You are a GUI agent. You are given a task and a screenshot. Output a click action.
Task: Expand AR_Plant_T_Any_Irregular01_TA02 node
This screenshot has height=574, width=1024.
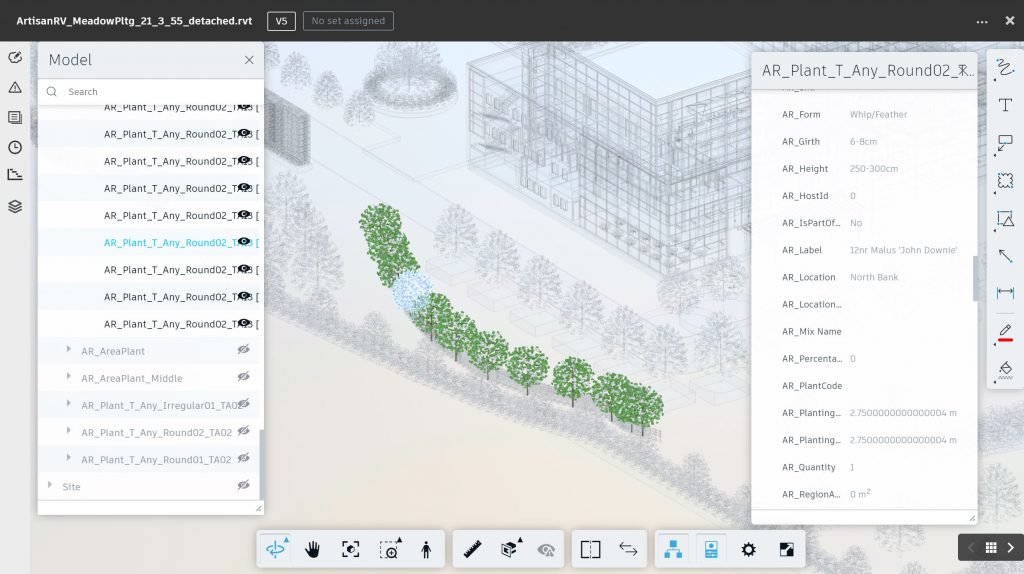69,404
